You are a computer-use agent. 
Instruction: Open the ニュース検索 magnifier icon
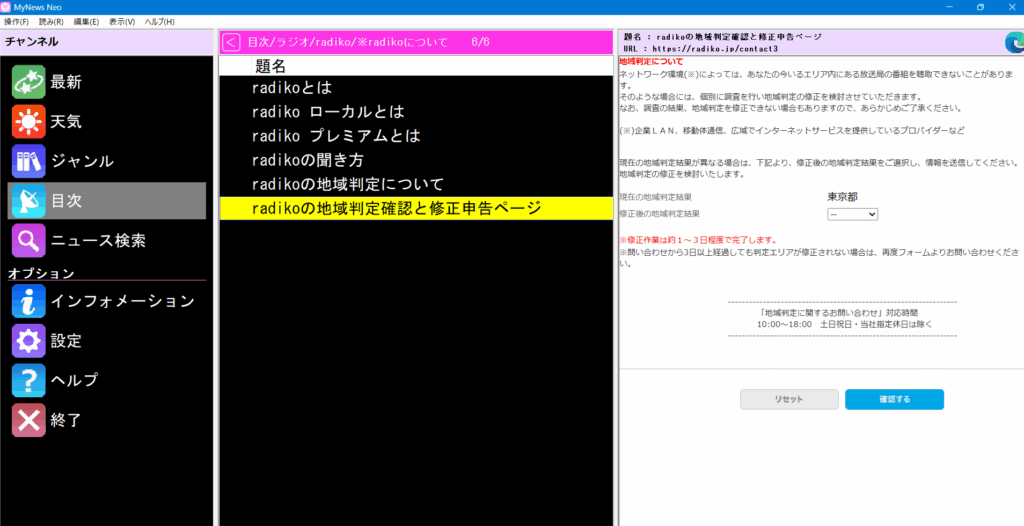28,240
